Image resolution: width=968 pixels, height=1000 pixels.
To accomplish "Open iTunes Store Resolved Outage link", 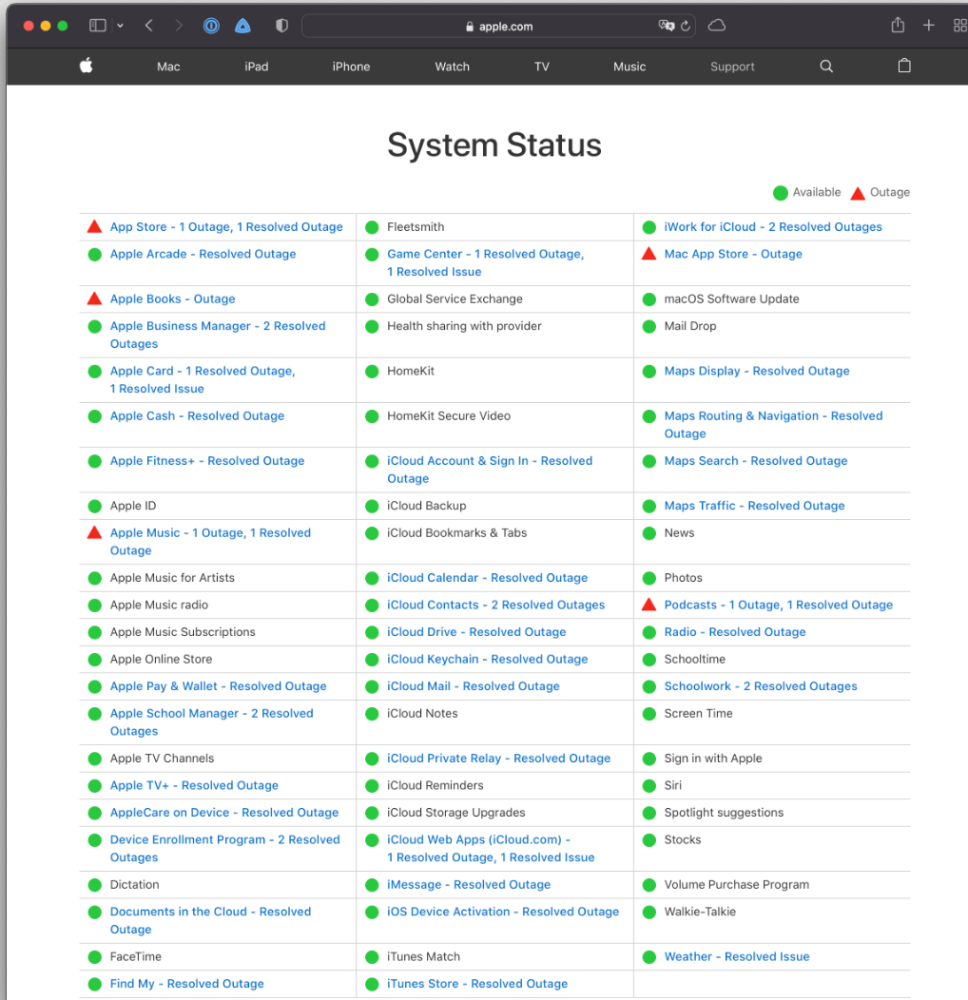I will (477, 983).
